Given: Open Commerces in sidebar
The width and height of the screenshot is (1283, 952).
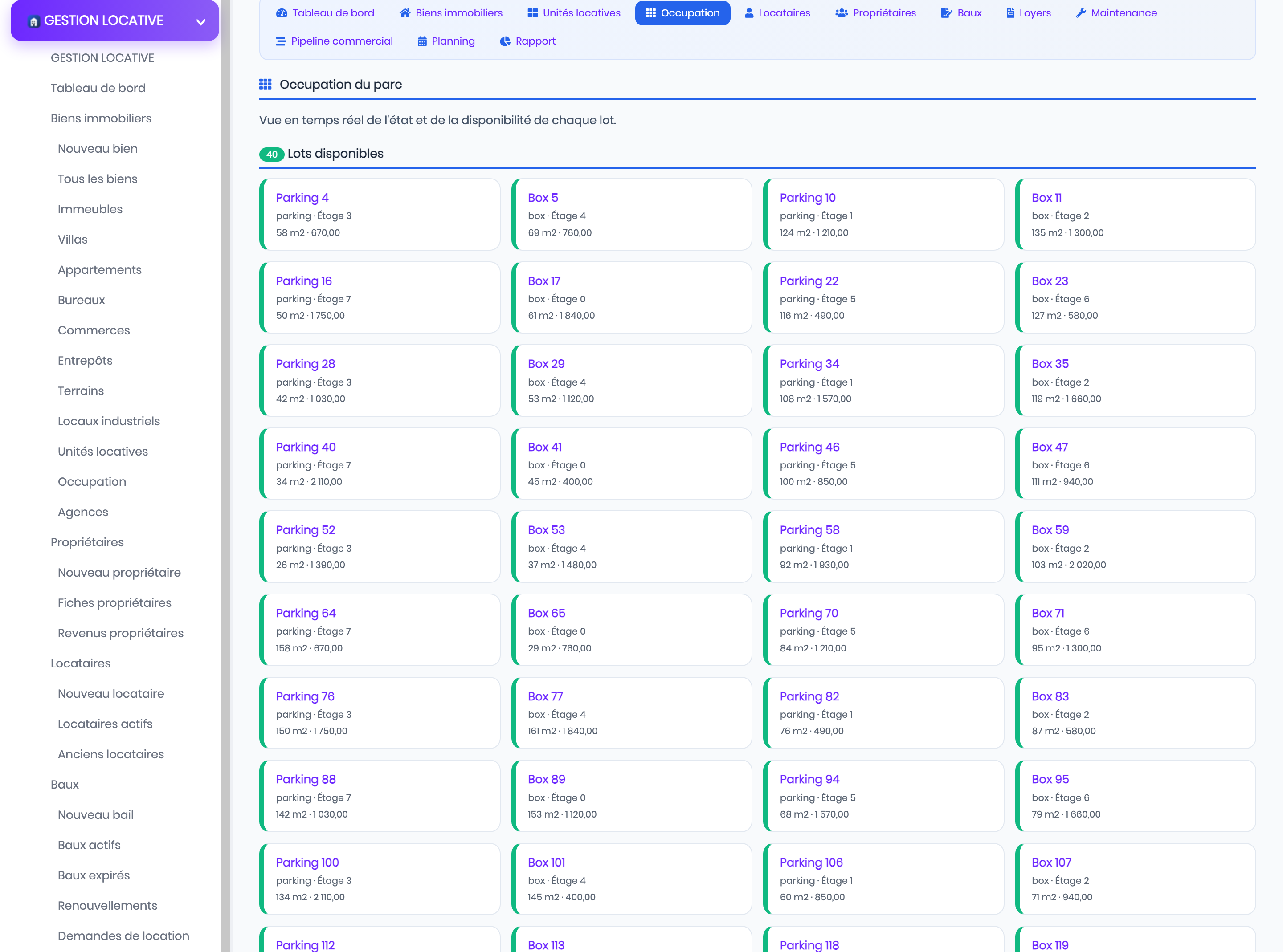Looking at the screenshot, I should (x=94, y=330).
